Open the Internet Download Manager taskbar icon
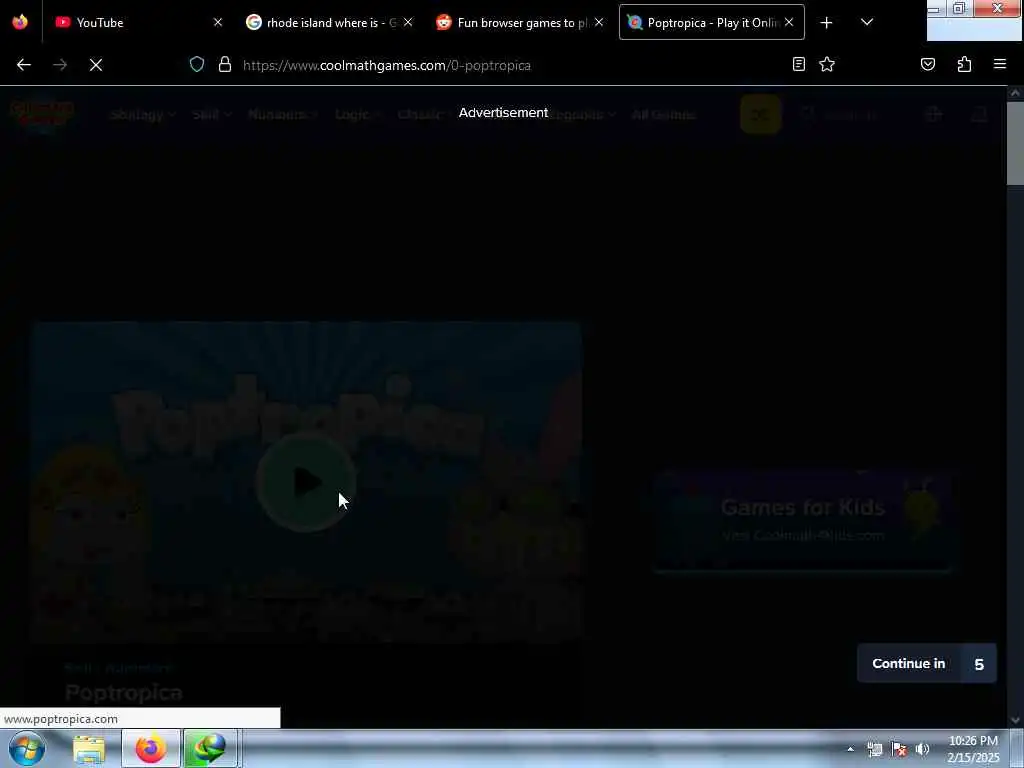 point(210,748)
